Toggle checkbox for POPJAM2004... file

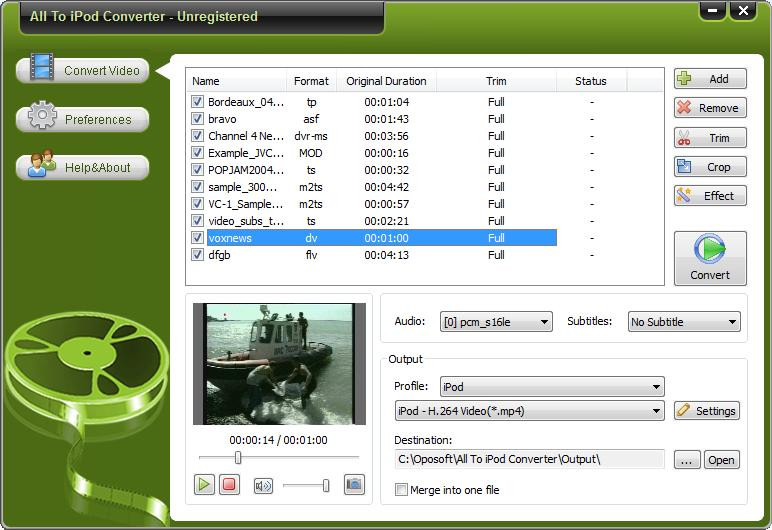pyautogui.click(x=197, y=170)
